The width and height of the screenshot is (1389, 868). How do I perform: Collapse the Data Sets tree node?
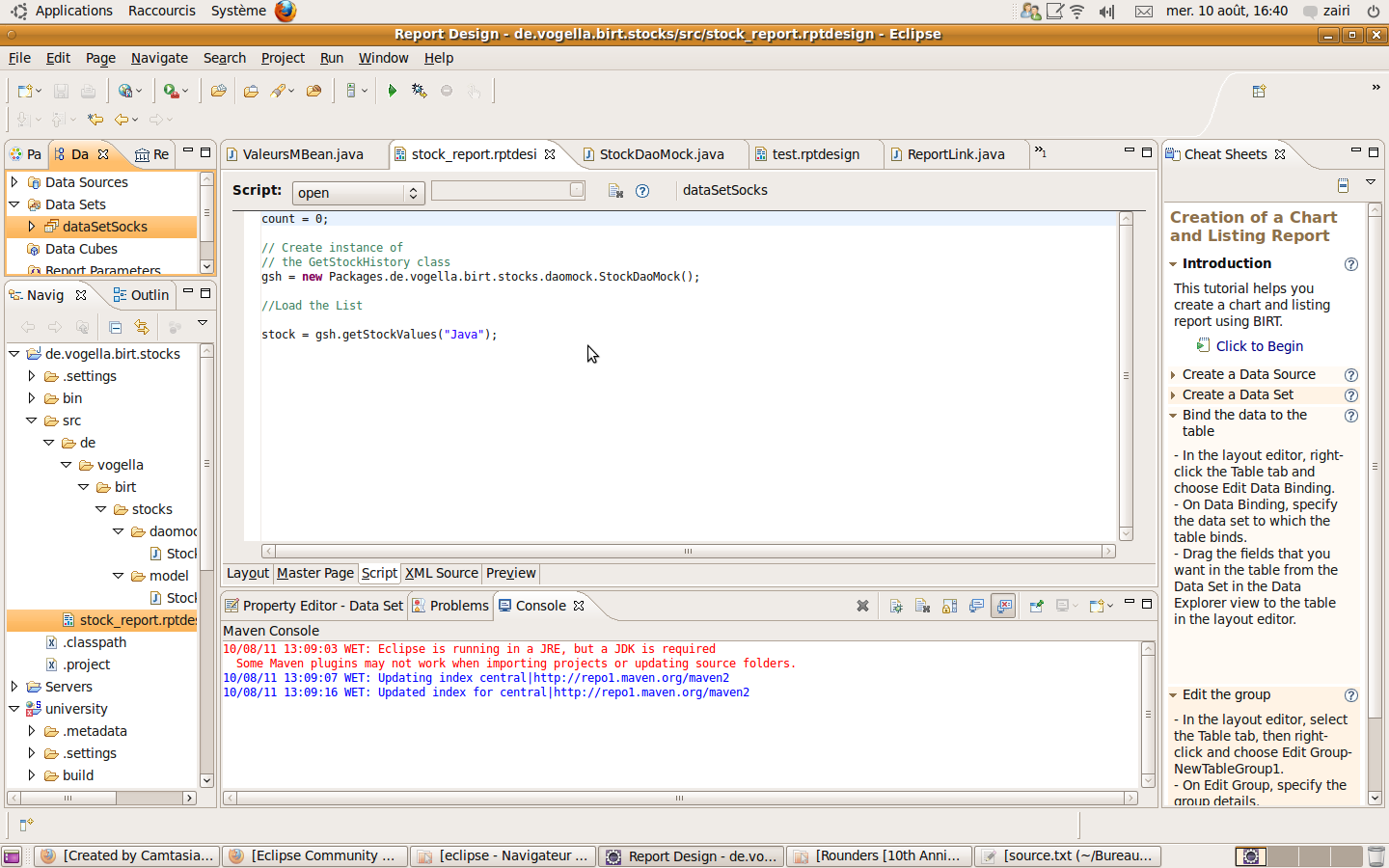14,204
